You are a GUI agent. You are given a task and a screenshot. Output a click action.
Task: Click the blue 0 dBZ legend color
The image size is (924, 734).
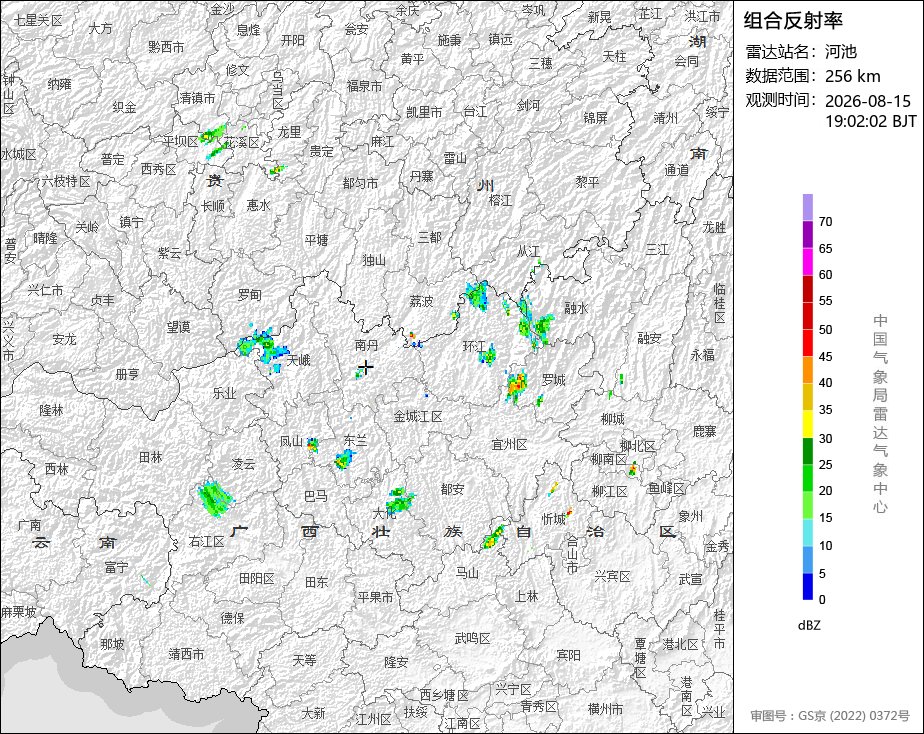point(807,586)
